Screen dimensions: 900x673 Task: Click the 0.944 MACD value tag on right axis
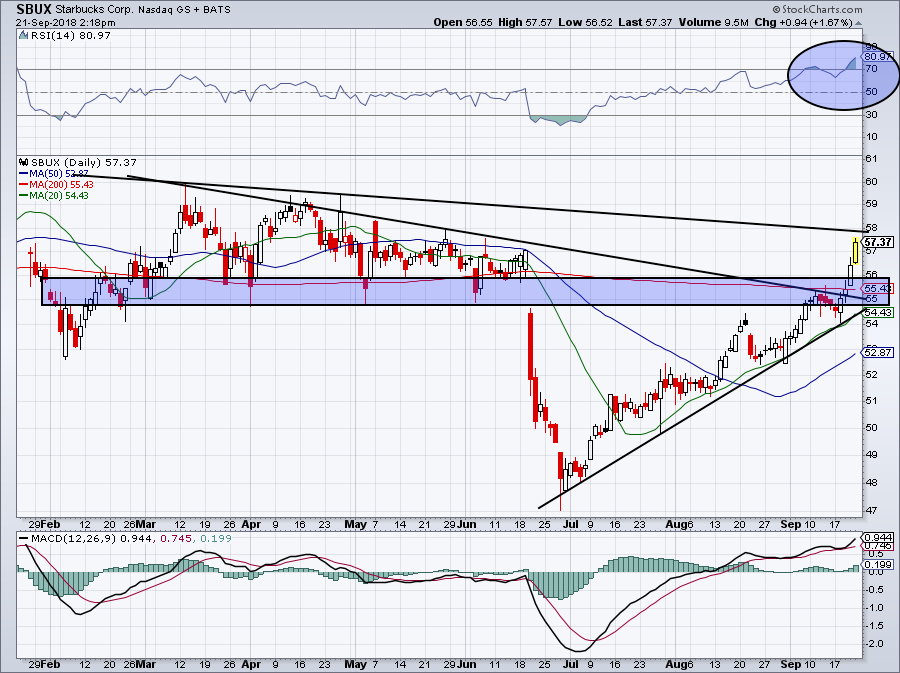pos(879,538)
